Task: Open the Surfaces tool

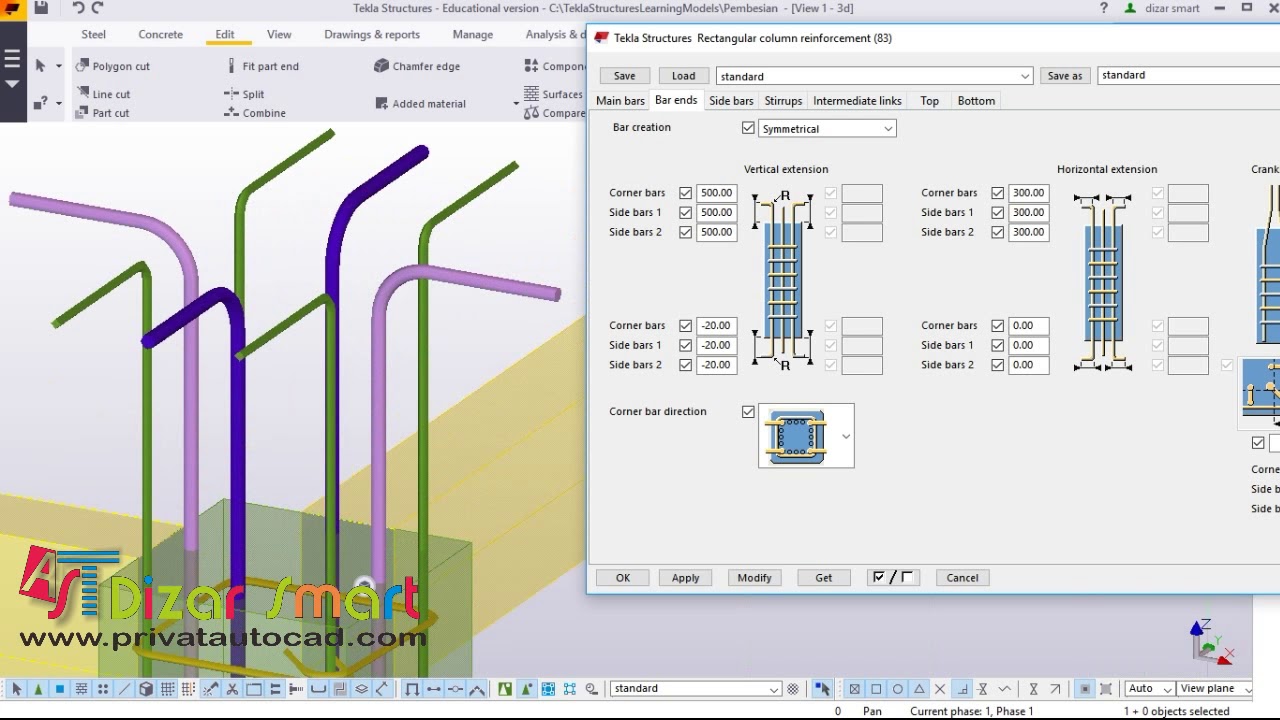Action: (554, 94)
